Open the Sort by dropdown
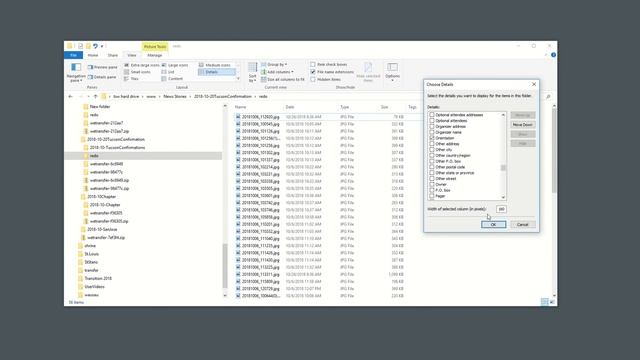Screen dimensions: 640x360 252,72
